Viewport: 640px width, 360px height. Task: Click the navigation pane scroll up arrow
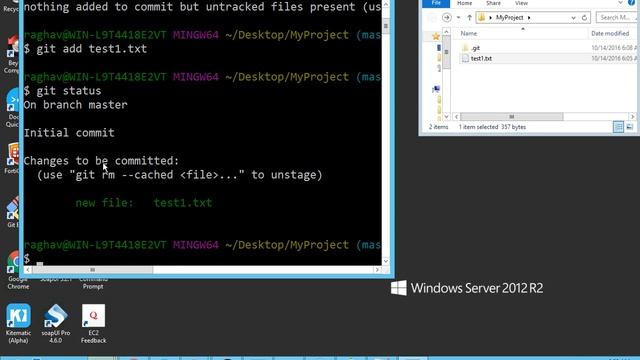[x=447, y=32]
